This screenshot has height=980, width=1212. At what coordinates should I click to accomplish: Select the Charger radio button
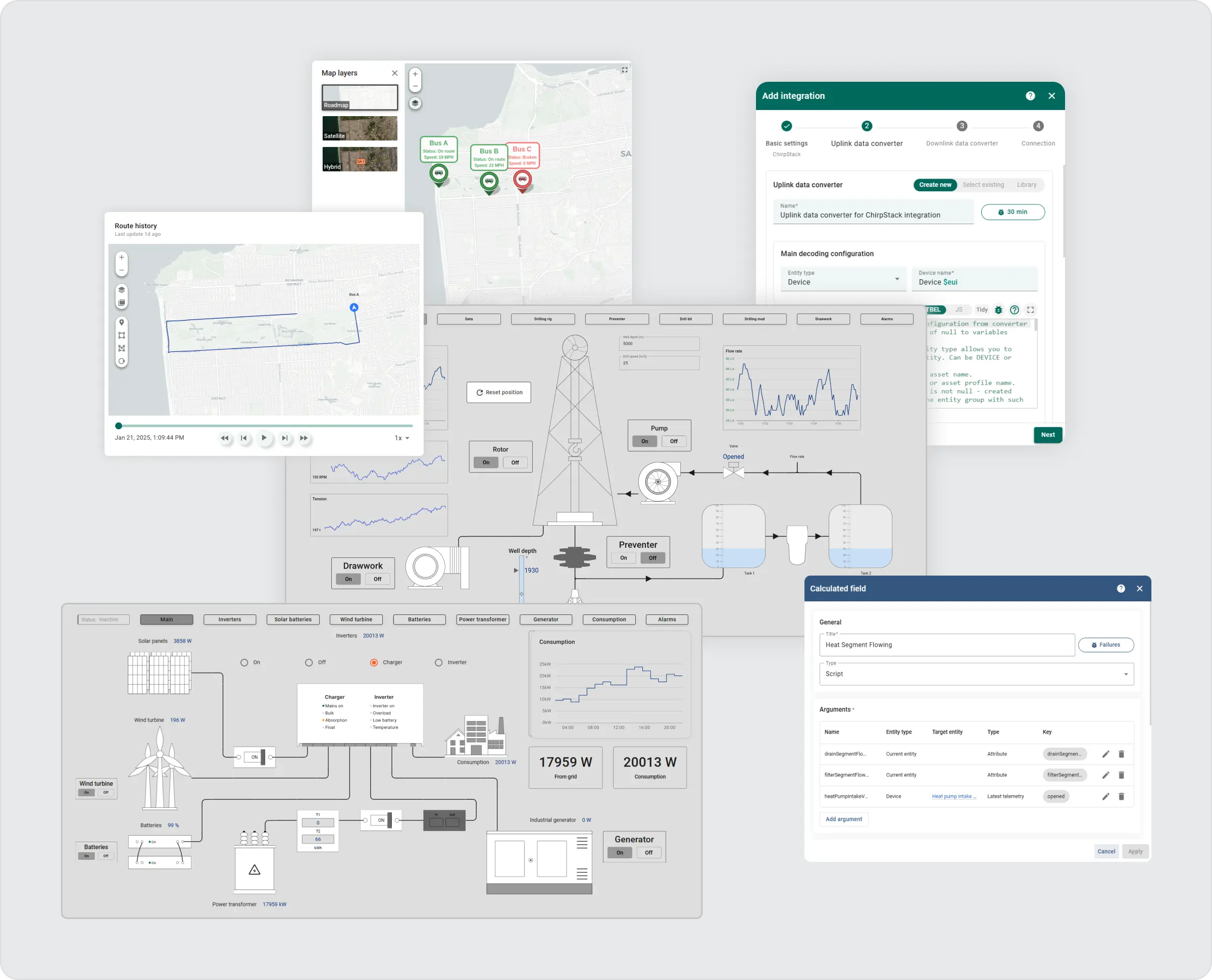pyautogui.click(x=374, y=663)
